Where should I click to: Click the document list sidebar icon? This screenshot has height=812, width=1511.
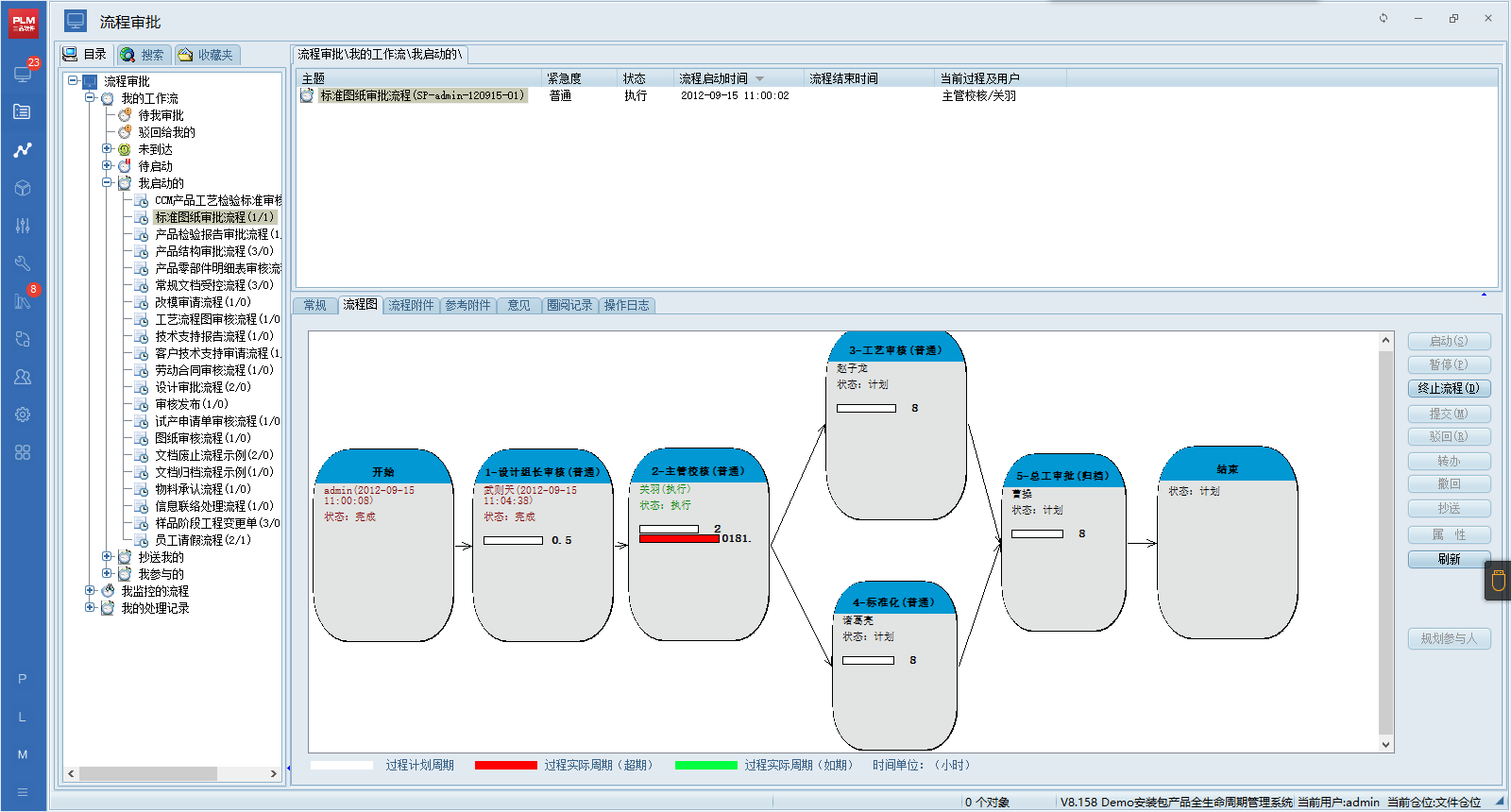[x=23, y=111]
